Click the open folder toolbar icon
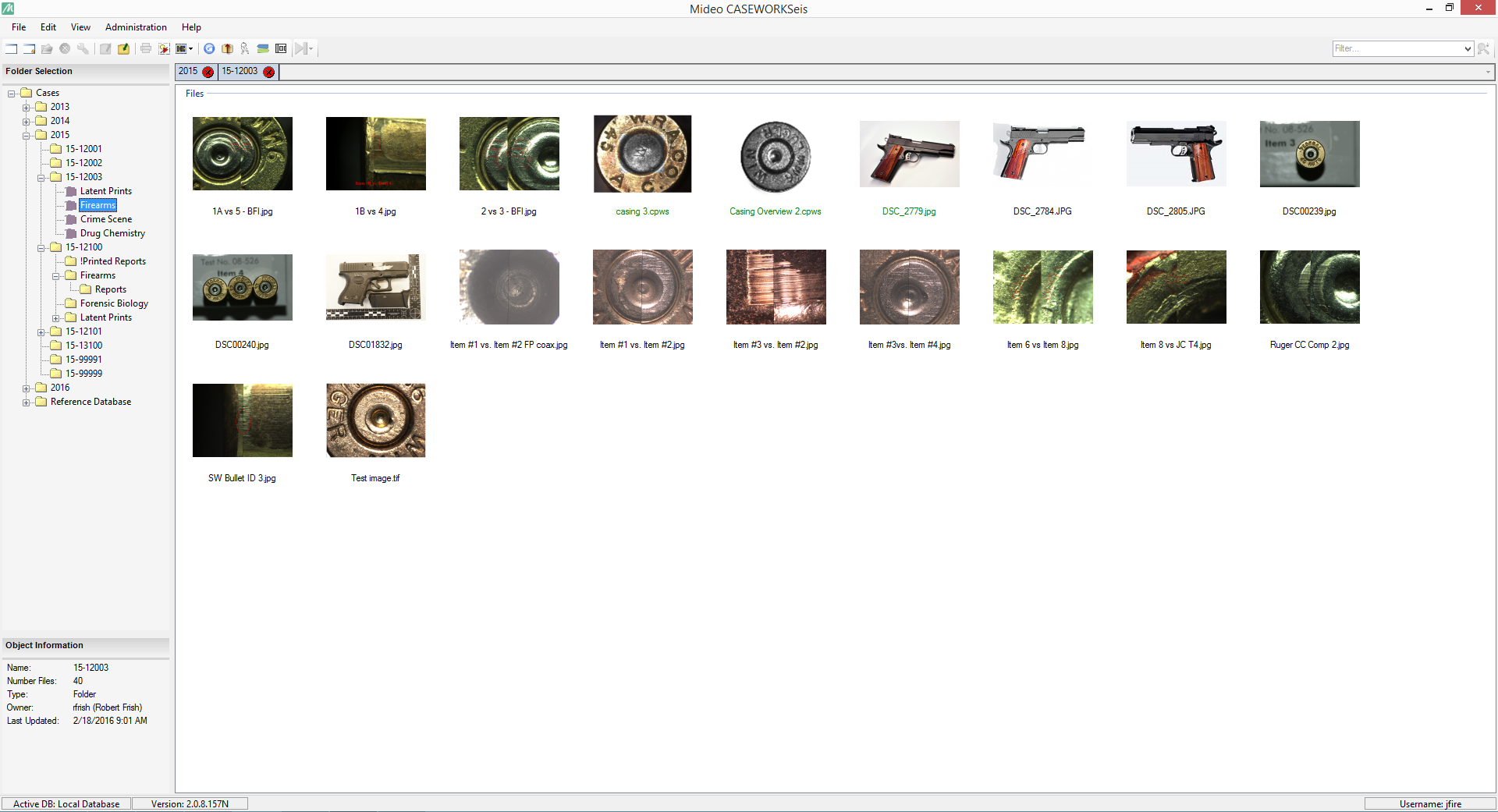The height and width of the screenshot is (812, 1498). coord(47,48)
